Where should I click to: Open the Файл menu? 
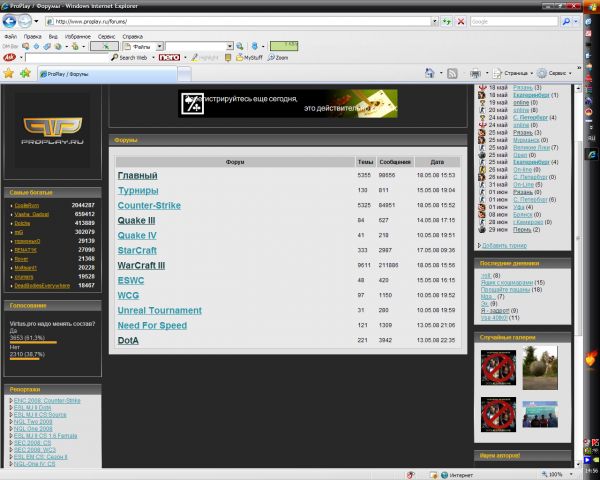(x=11, y=37)
